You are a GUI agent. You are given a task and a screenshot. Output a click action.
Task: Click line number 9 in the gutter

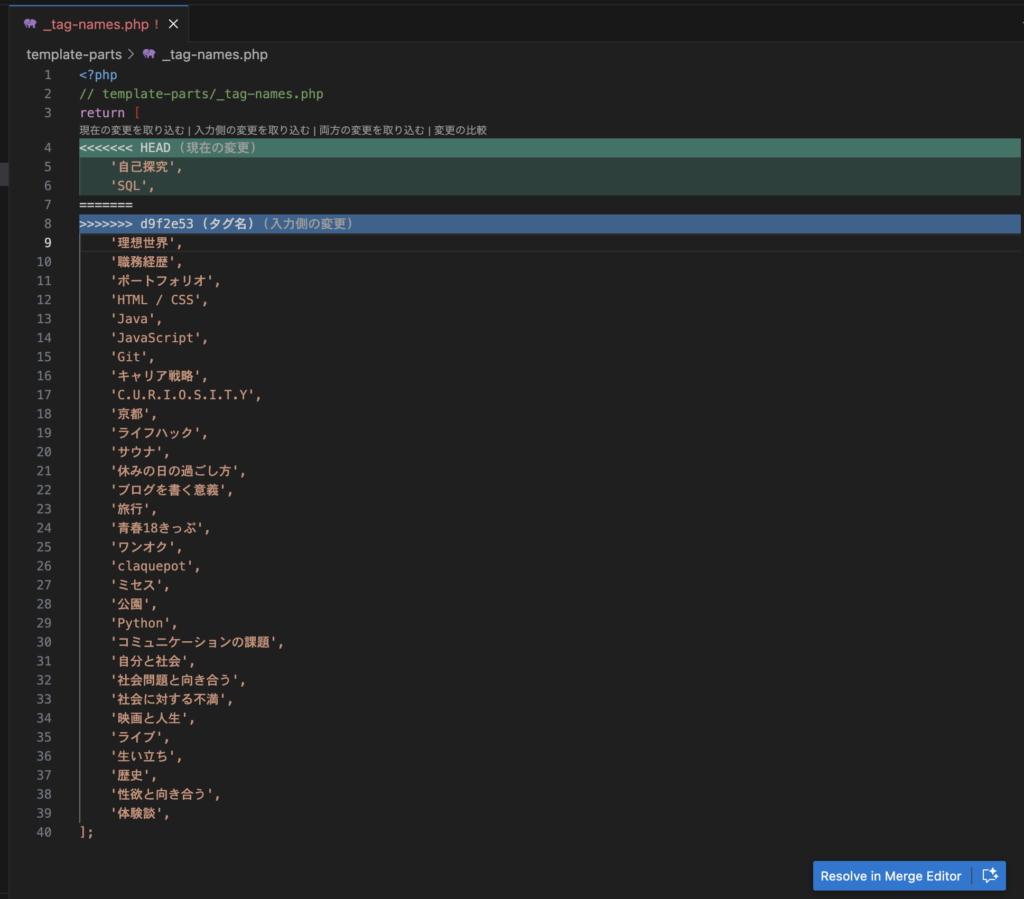[47, 243]
